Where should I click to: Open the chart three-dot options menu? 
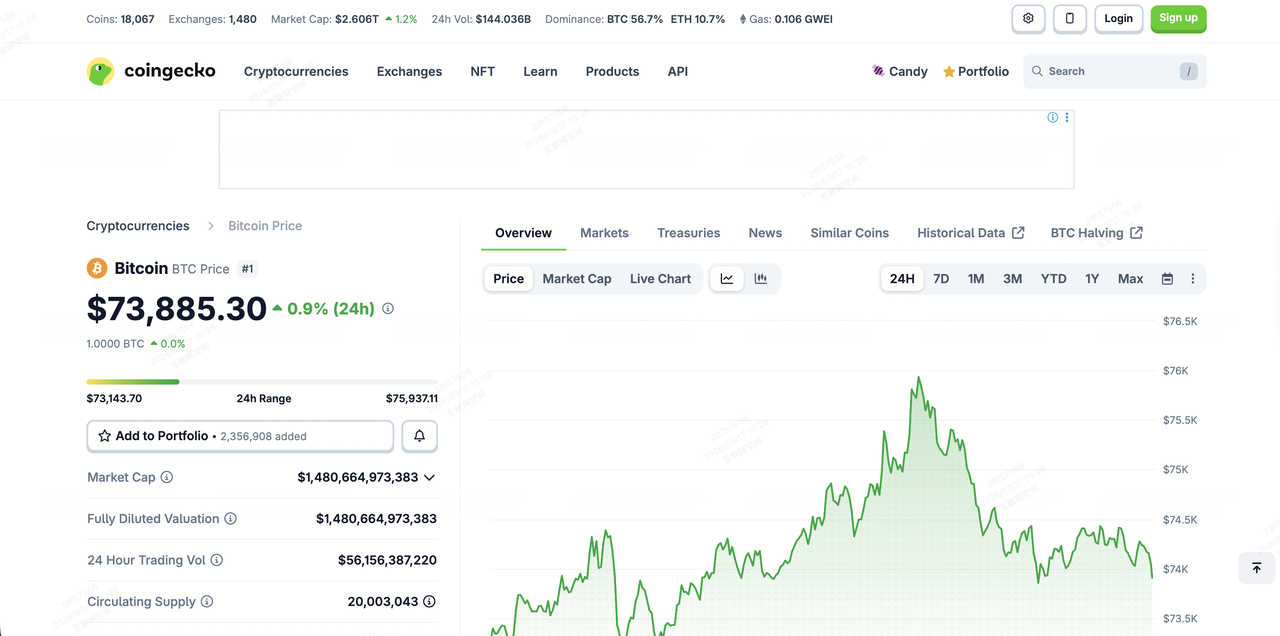[1192, 279]
